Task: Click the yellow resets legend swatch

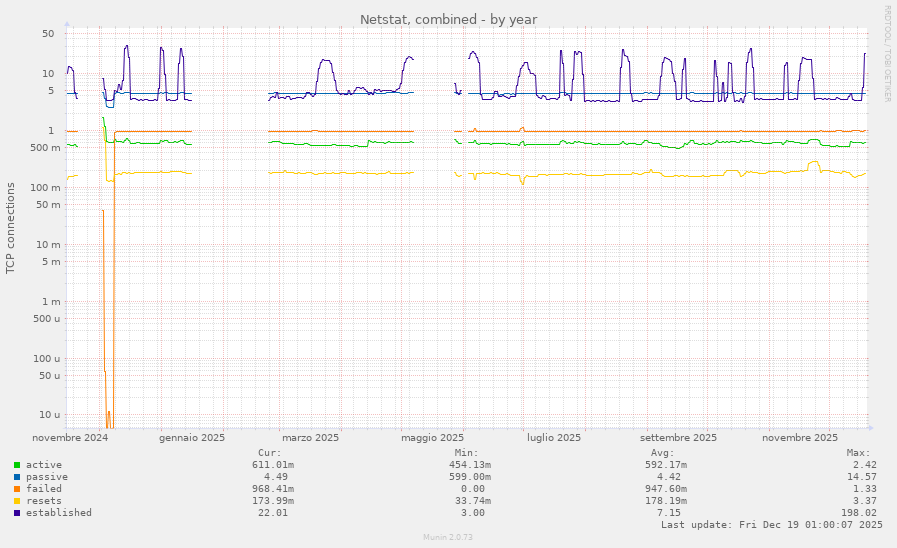Action: (x=17, y=501)
